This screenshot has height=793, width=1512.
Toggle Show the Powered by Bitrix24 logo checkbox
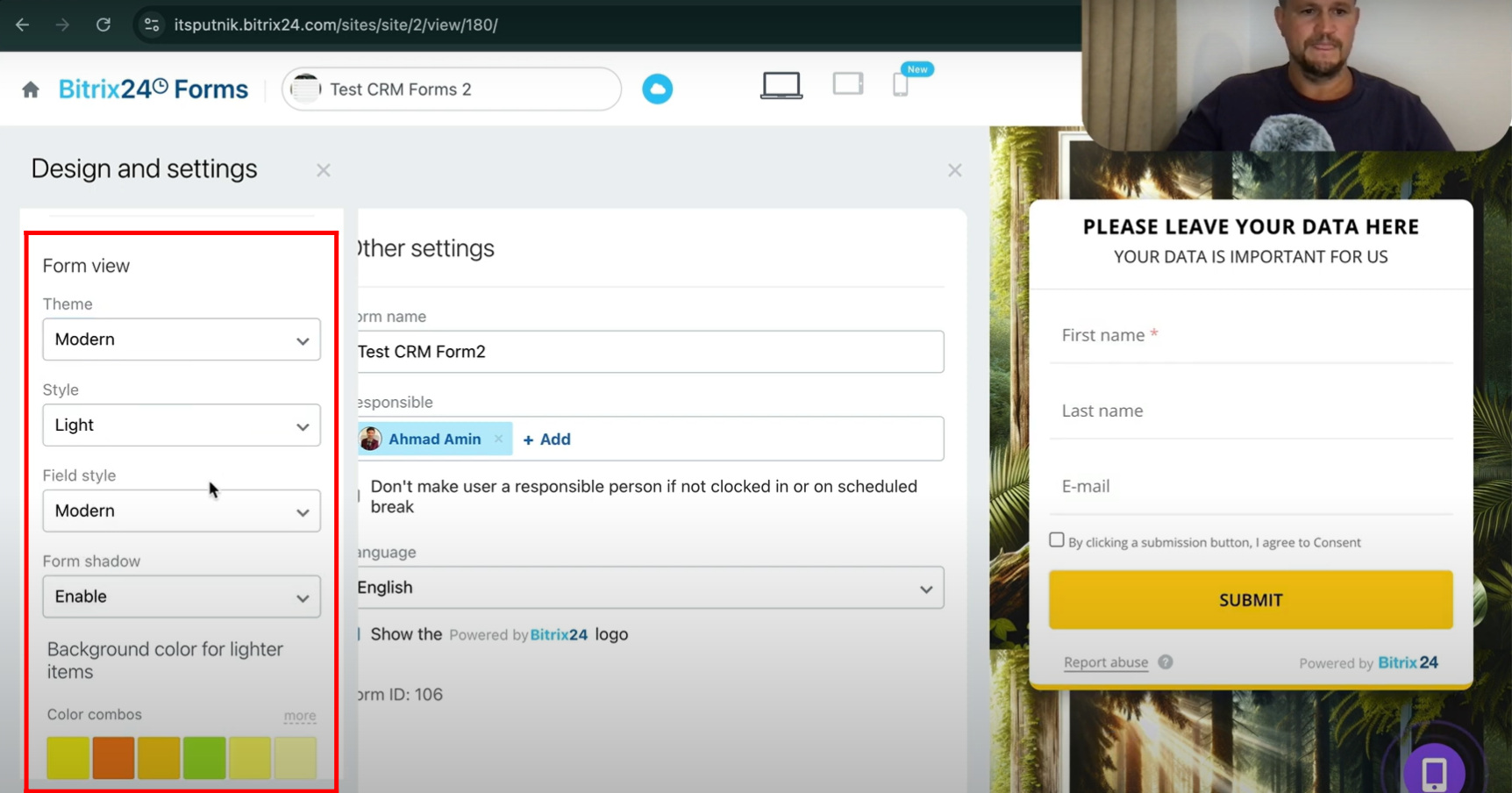(x=359, y=634)
